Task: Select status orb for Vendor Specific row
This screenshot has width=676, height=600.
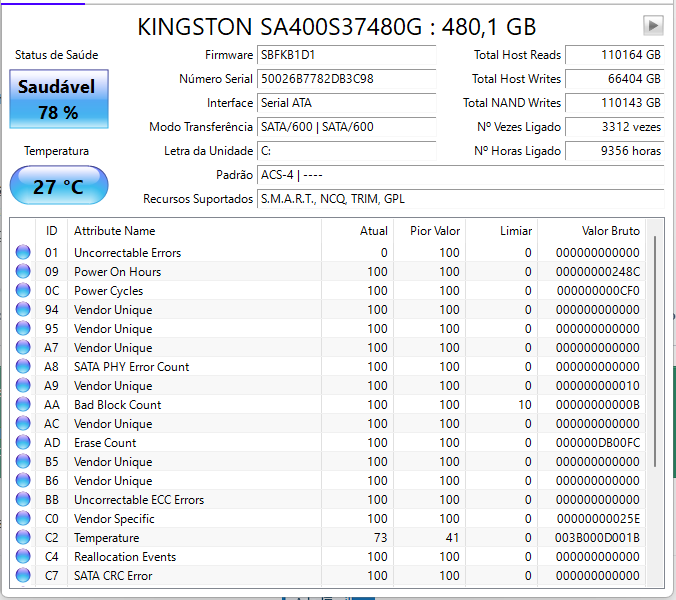Action: coord(23,518)
